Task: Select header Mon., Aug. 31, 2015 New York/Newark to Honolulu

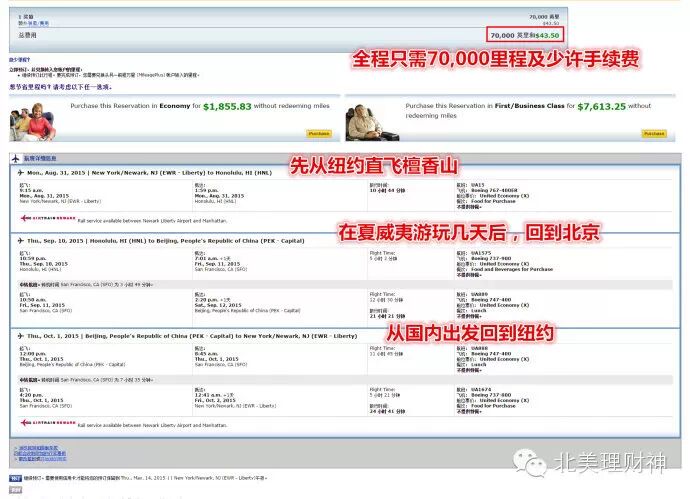Action: tap(150, 173)
